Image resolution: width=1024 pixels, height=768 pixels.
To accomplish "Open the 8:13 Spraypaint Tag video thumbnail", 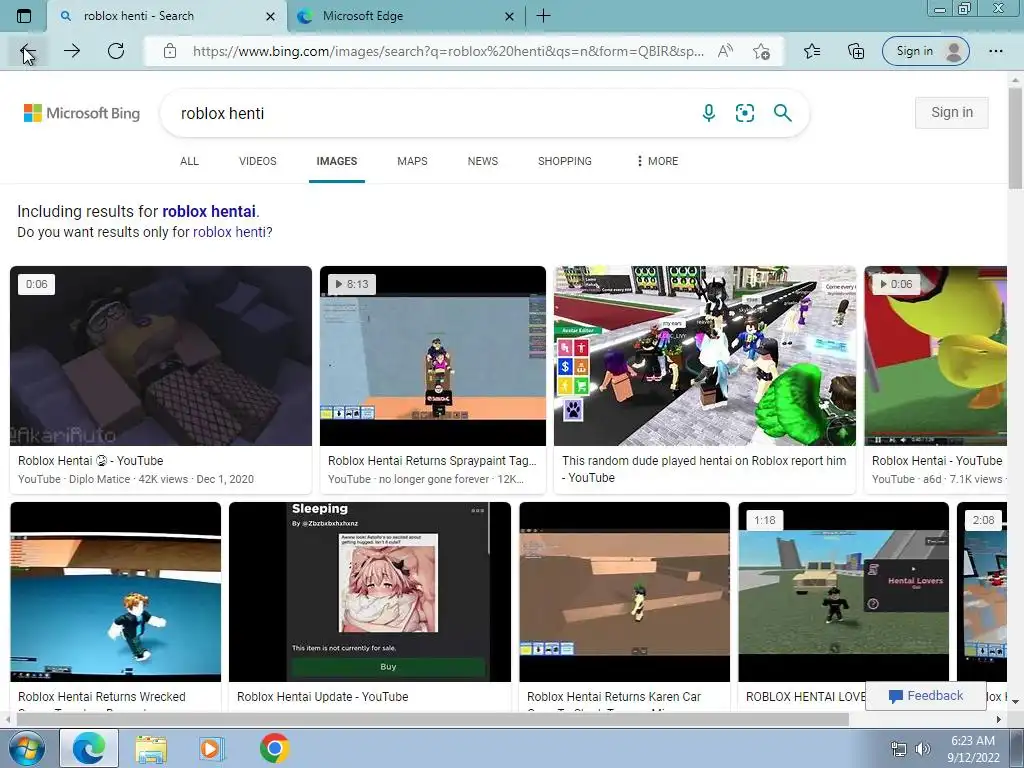I will pyautogui.click(x=433, y=356).
